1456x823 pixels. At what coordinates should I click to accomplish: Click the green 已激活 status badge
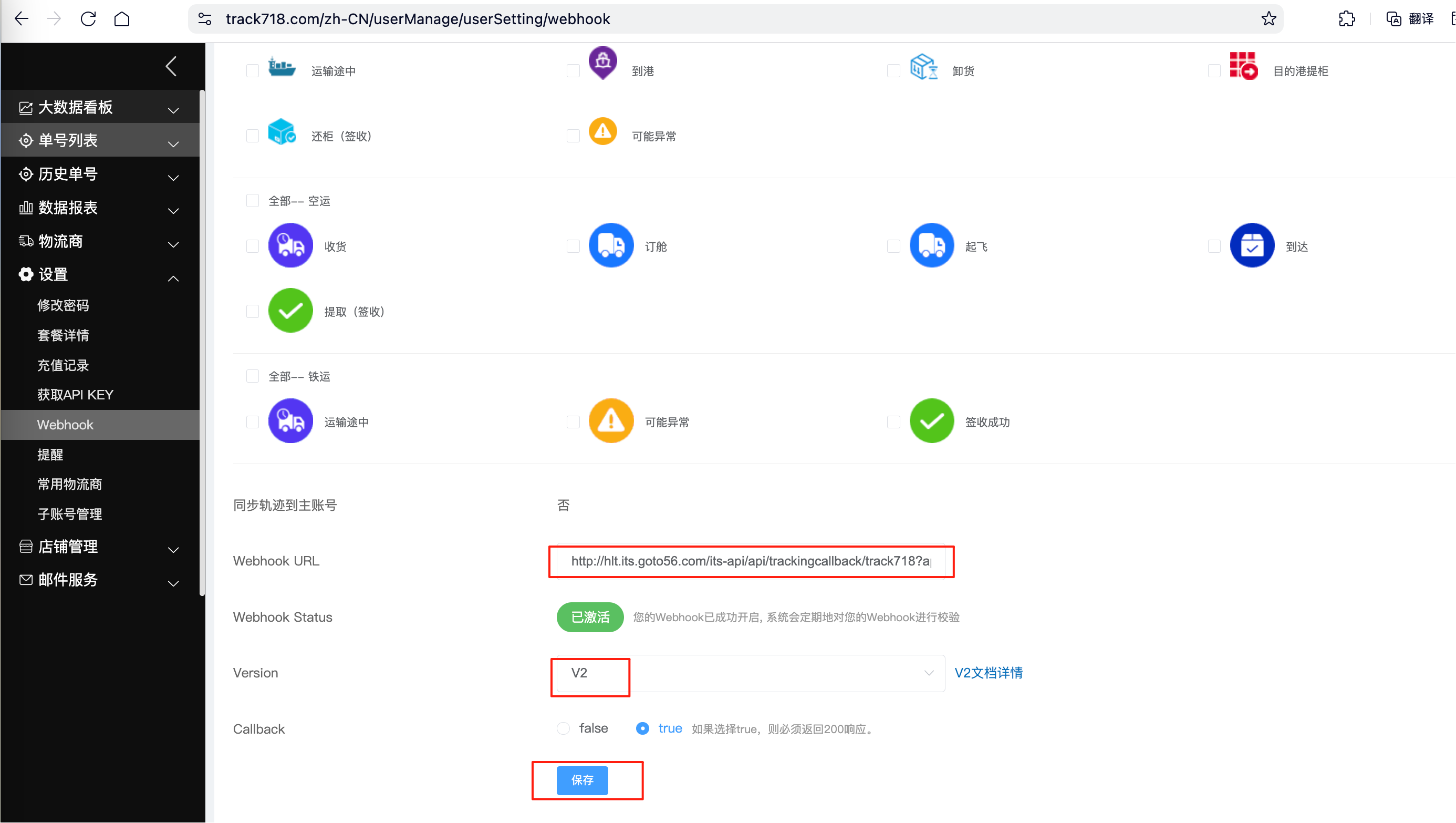590,617
